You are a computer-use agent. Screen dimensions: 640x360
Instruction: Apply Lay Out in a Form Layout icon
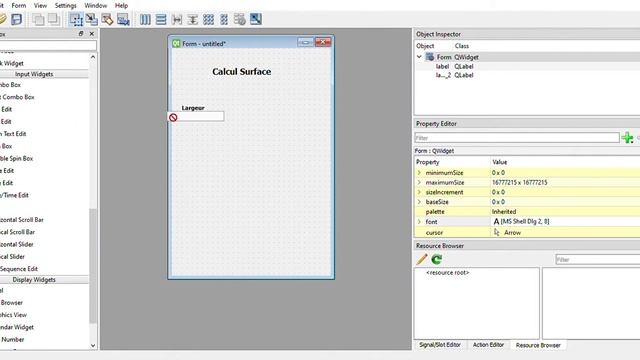(x=224, y=19)
